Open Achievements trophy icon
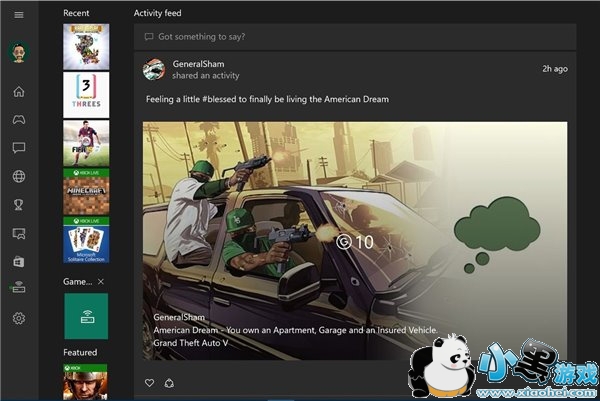The width and height of the screenshot is (600, 401). point(19,205)
